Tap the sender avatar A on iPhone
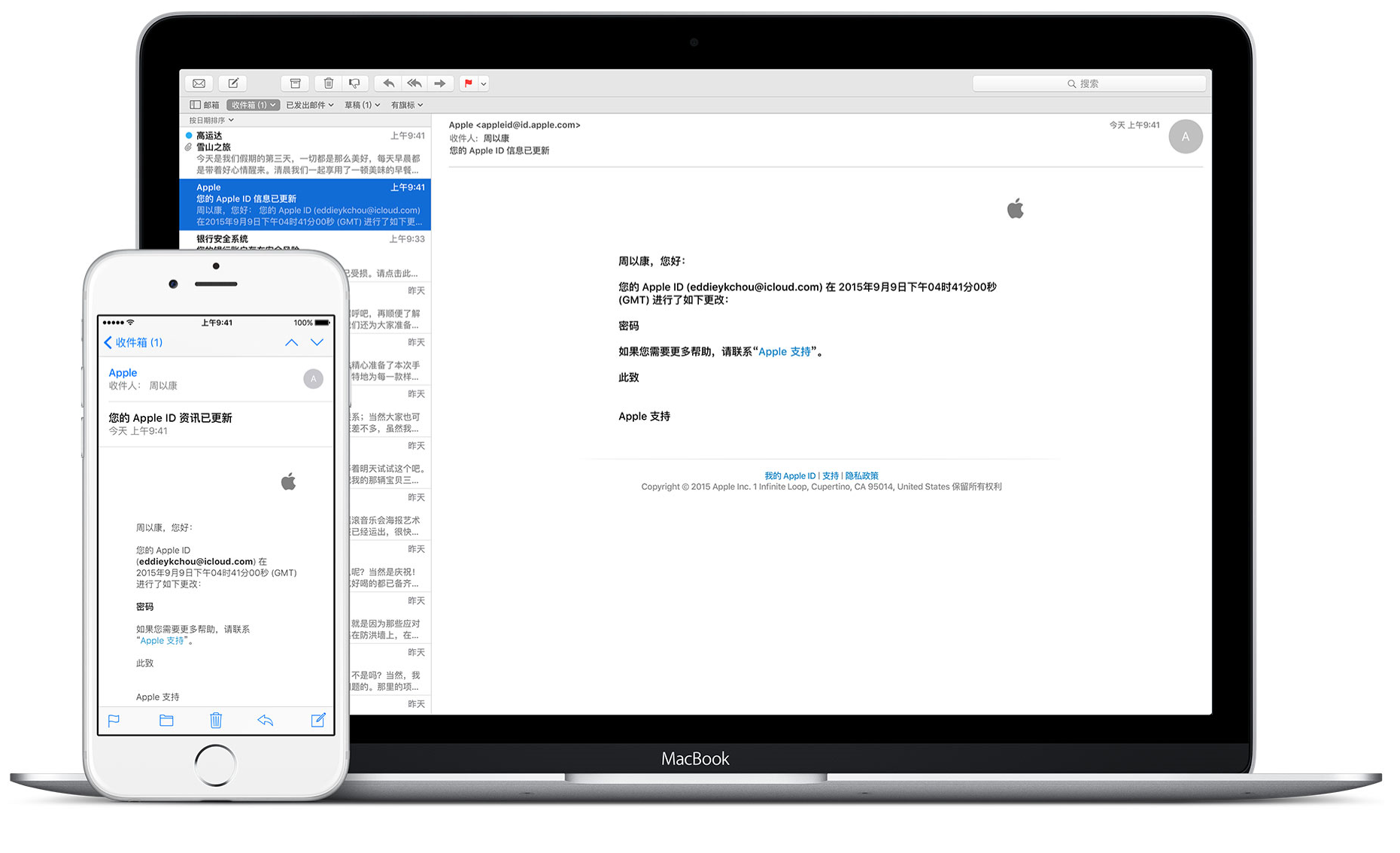The image size is (1400, 853). click(314, 379)
